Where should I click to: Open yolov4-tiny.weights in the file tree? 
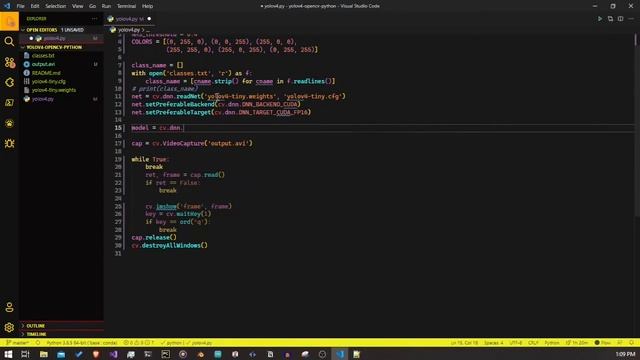(53, 90)
